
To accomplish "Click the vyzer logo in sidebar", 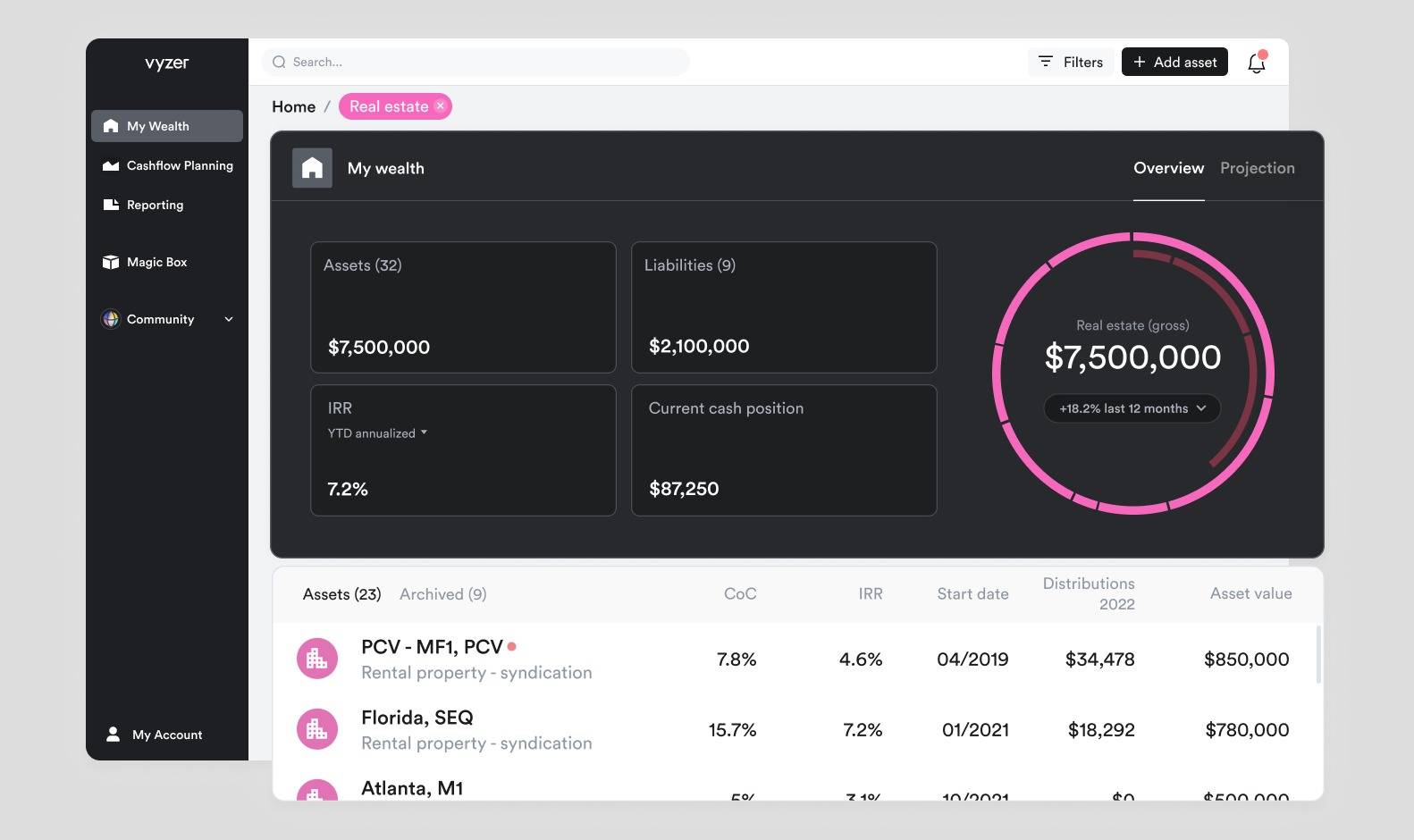I will tap(167, 63).
